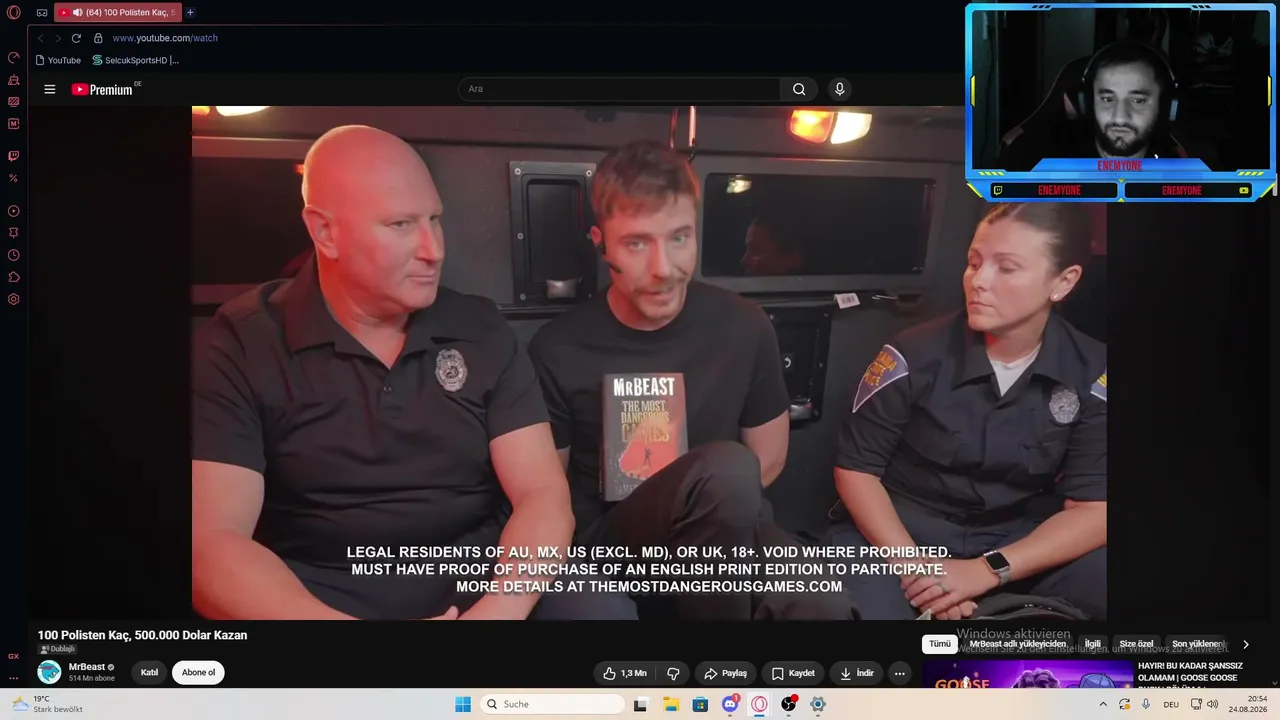This screenshot has width=1280, height=720.
Task: Open the taskbar clock showing 20:54
Action: click(1249, 704)
